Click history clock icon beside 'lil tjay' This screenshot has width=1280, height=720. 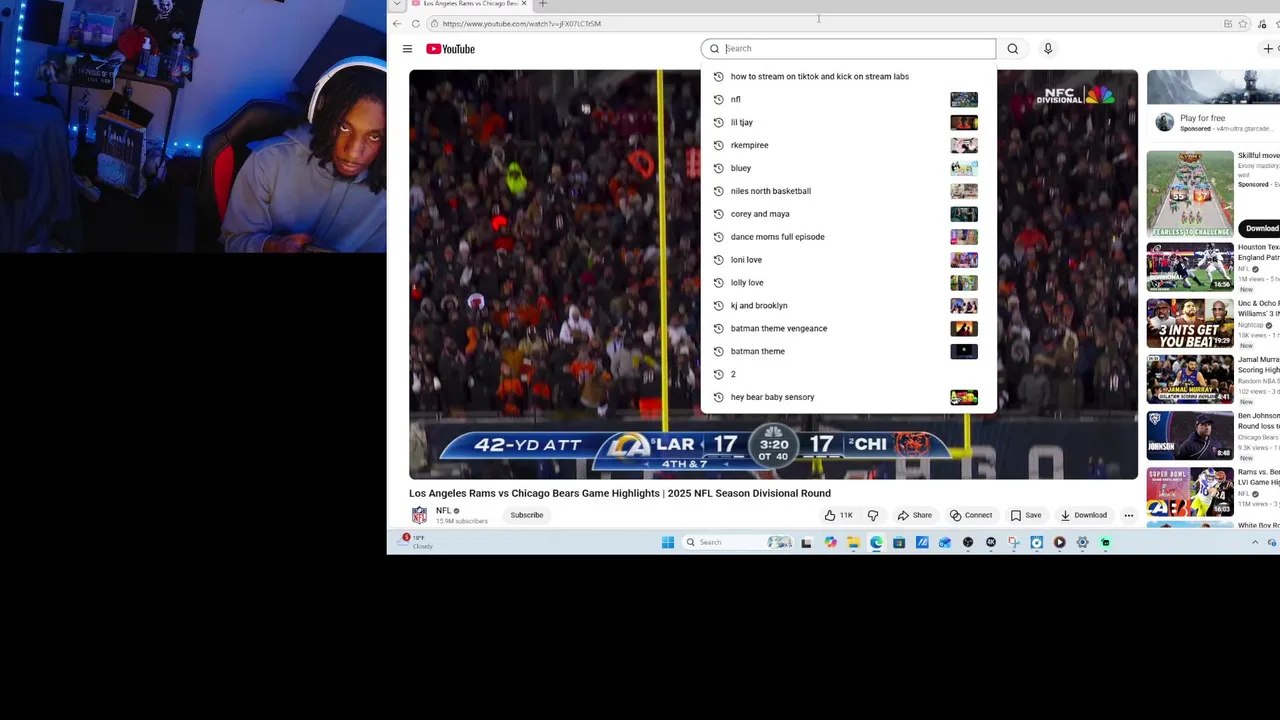(x=718, y=122)
